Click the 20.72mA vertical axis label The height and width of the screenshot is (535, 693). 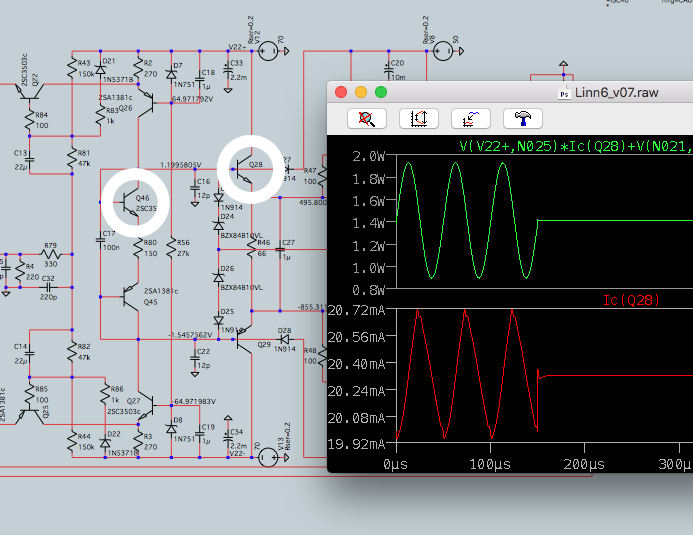pos(356,311)
